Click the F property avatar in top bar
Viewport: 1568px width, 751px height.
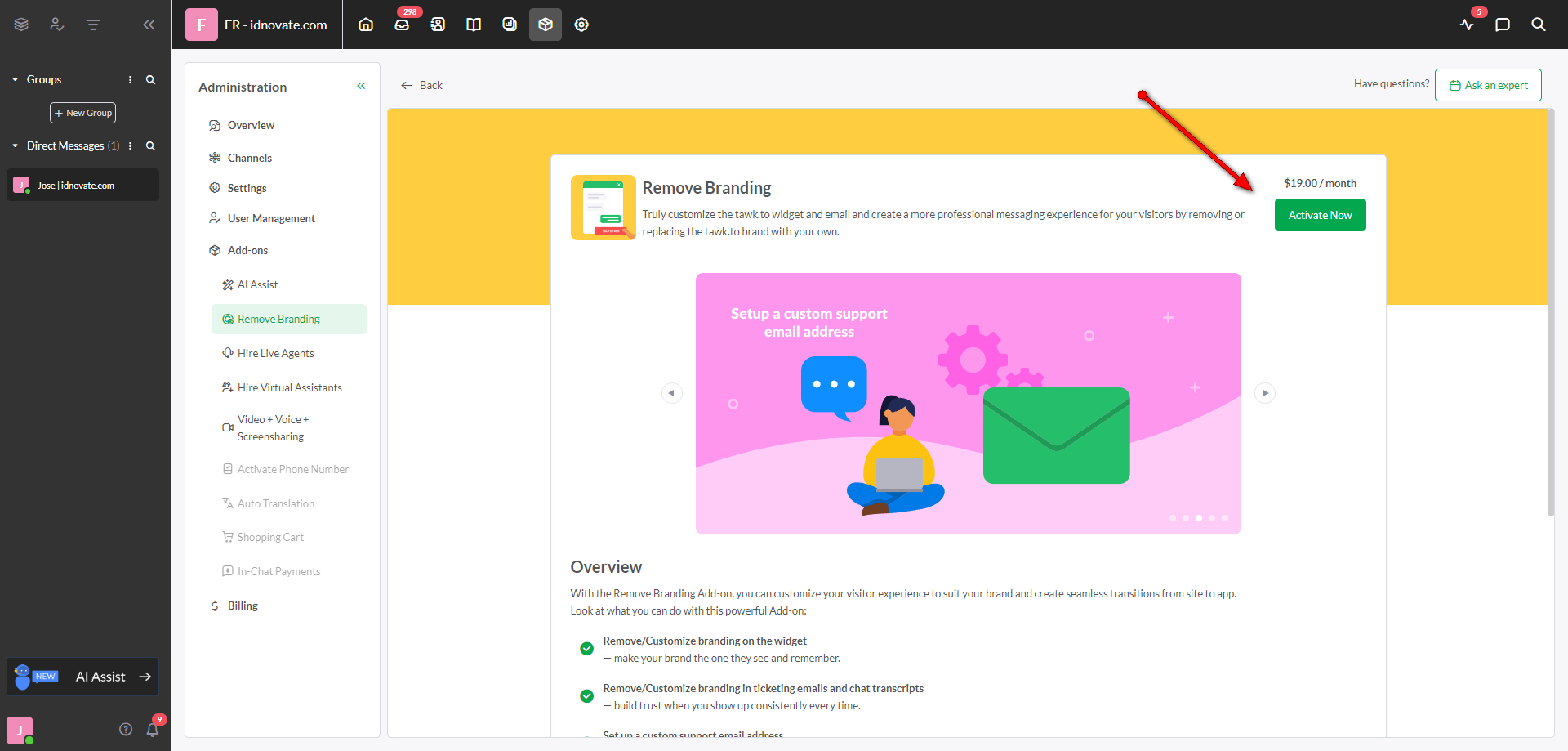202,25
